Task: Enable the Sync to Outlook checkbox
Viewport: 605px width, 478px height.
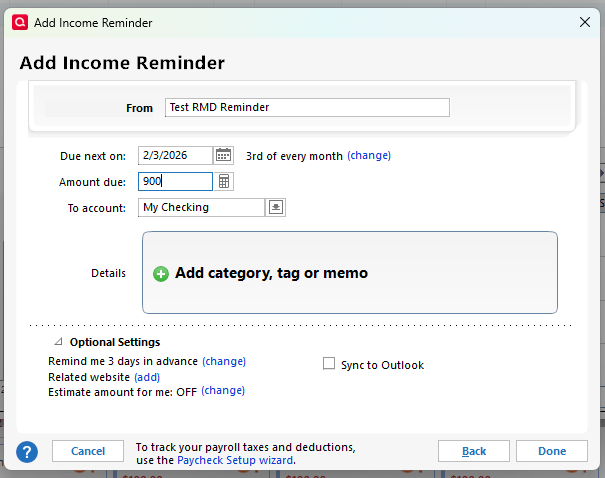Action: (x=329, y=364)
